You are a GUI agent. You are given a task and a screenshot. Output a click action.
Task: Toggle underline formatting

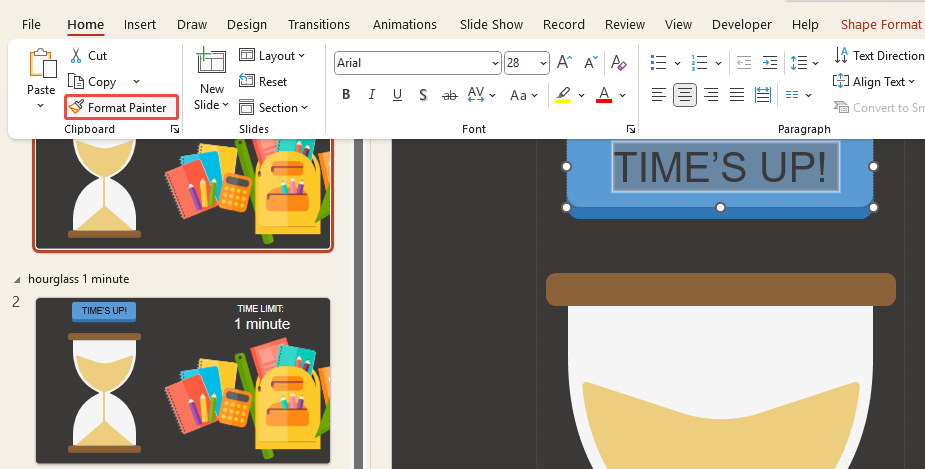coord(398,95)
